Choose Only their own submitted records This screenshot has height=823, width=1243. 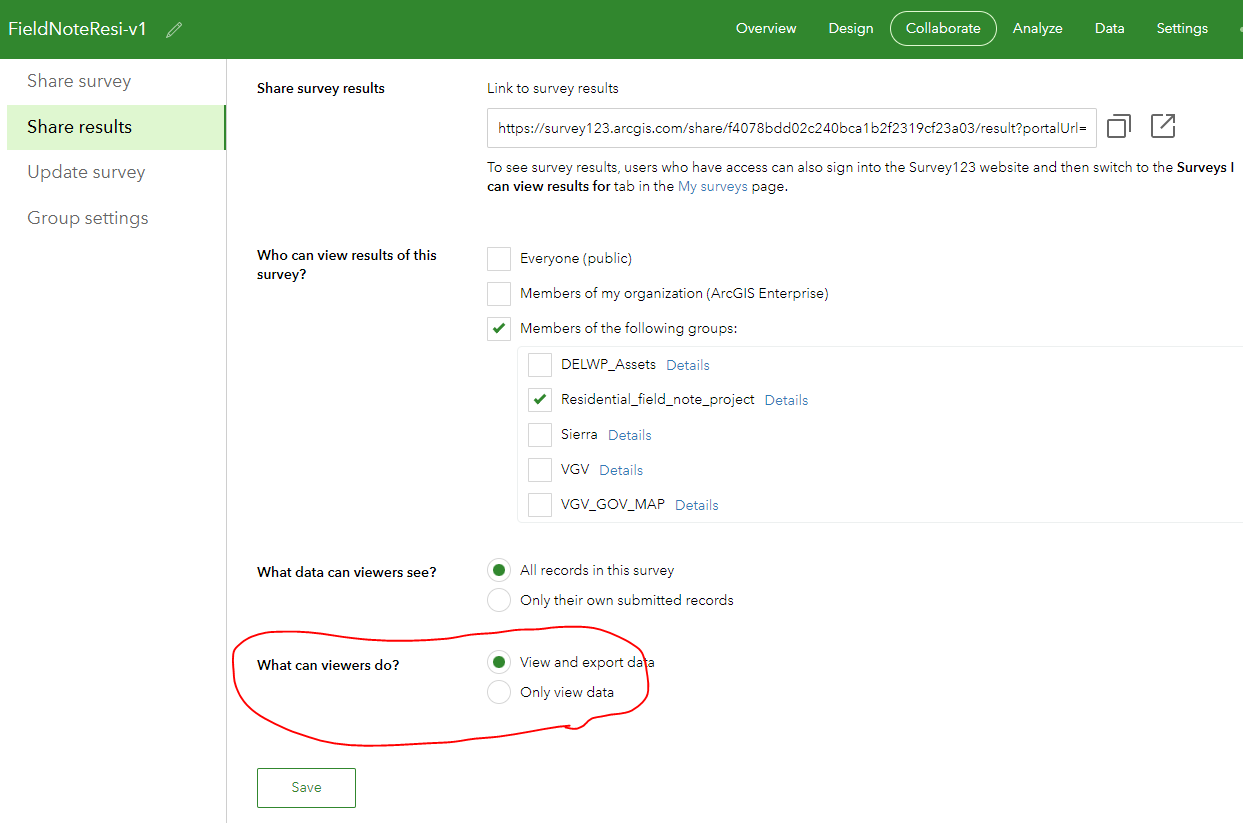click(498, 599)
